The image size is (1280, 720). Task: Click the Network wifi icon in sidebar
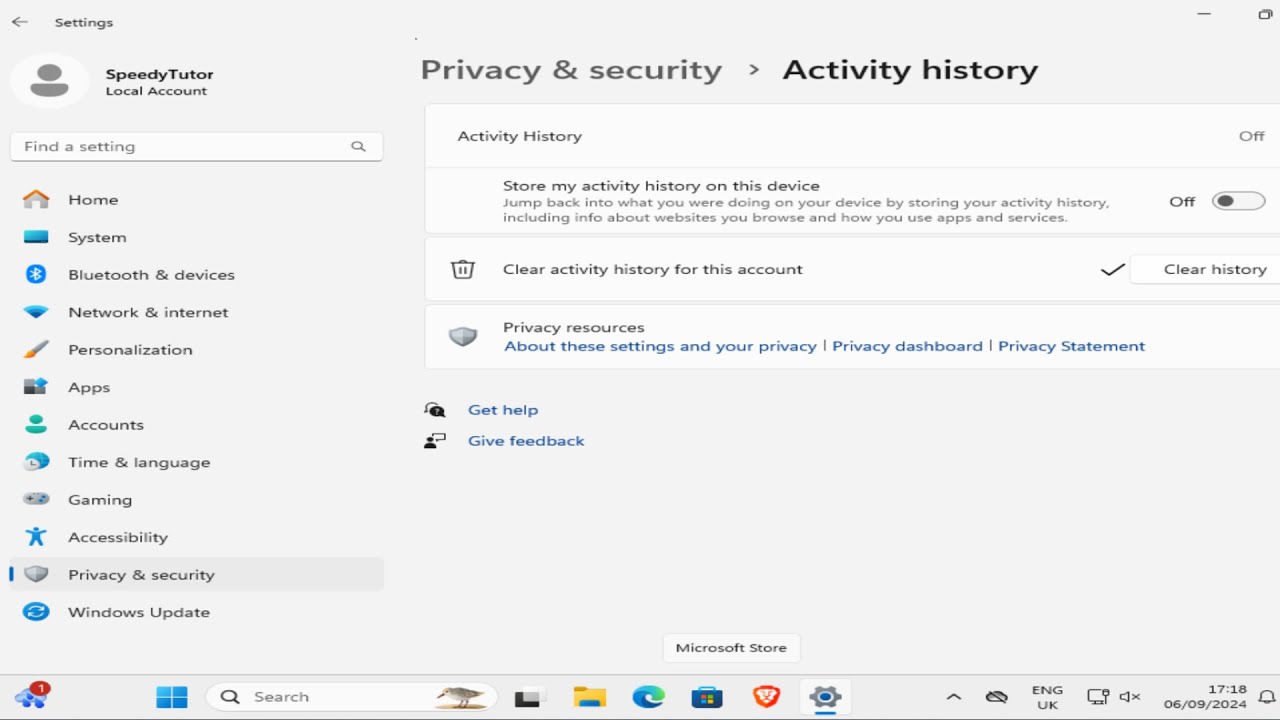(x=36, y=312)
